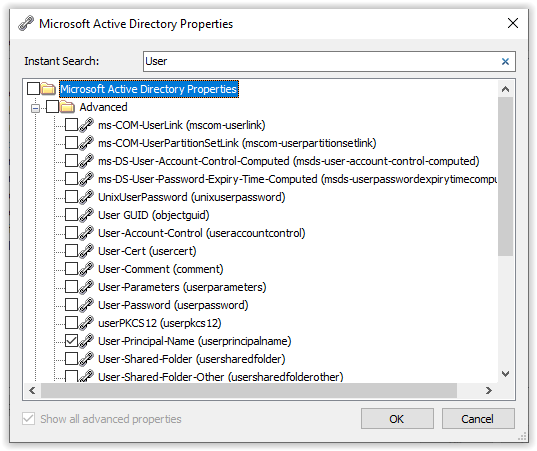Select root Microsoft Active Directory Properties label
This screenshot has width=537, height=451.
[149, 89]
